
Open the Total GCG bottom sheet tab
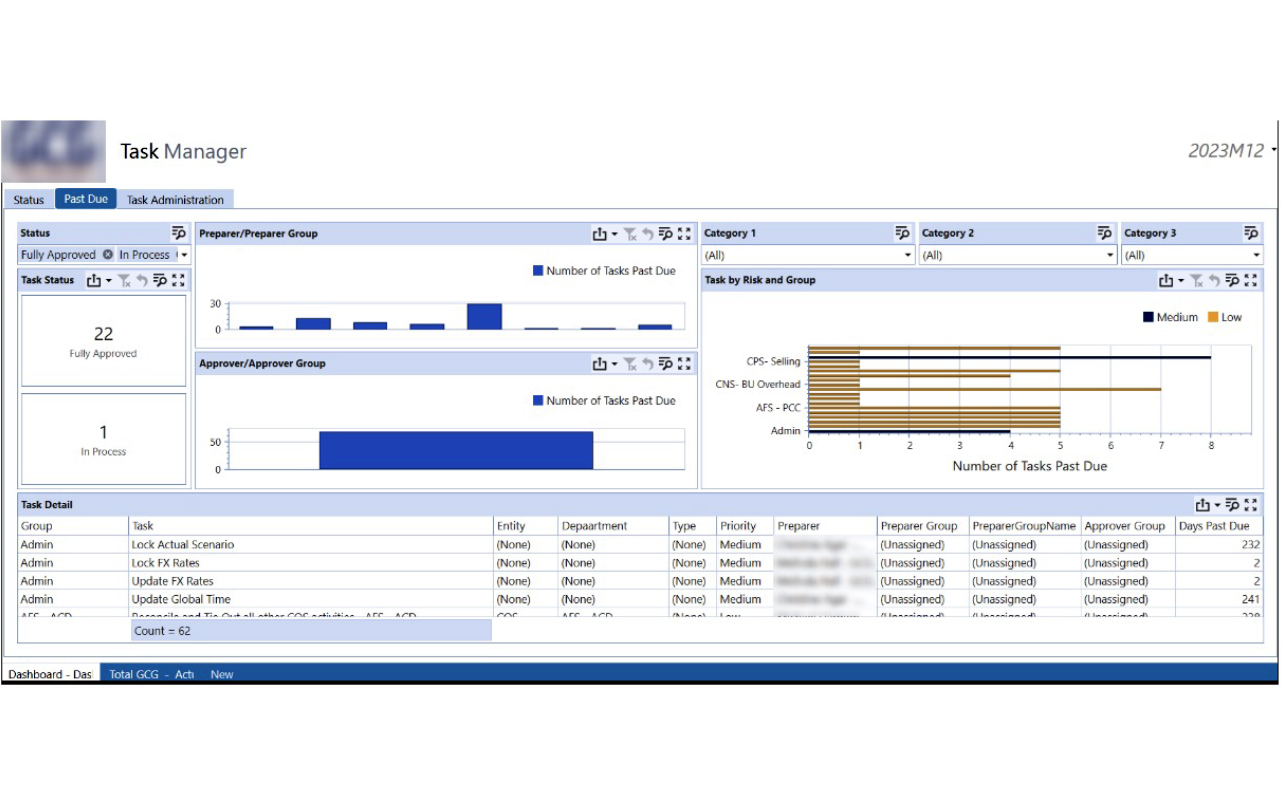151,674
